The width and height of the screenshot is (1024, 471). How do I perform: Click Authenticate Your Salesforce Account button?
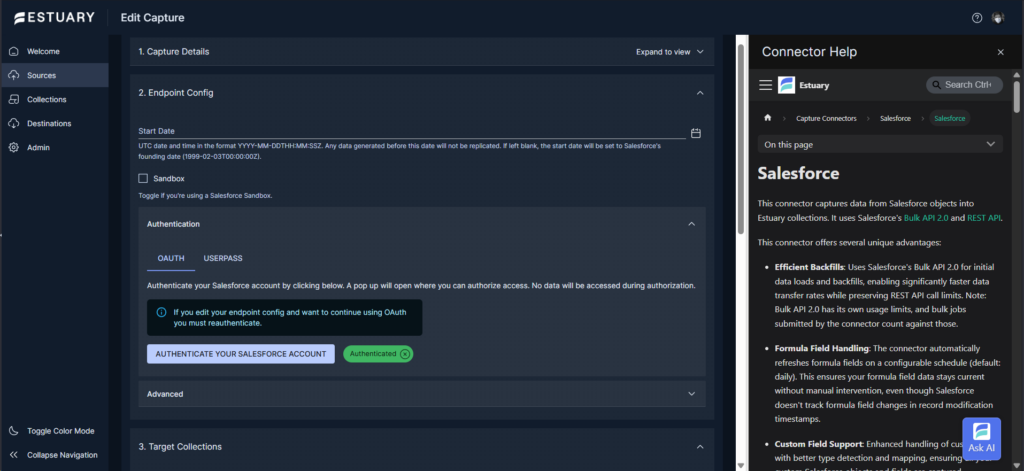(240, 353)
